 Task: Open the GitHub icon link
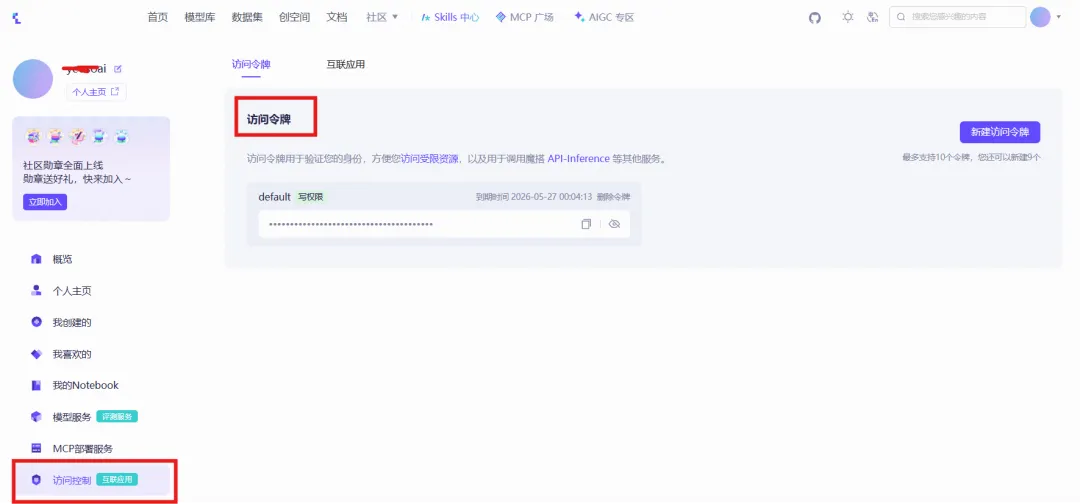(815, 18)
